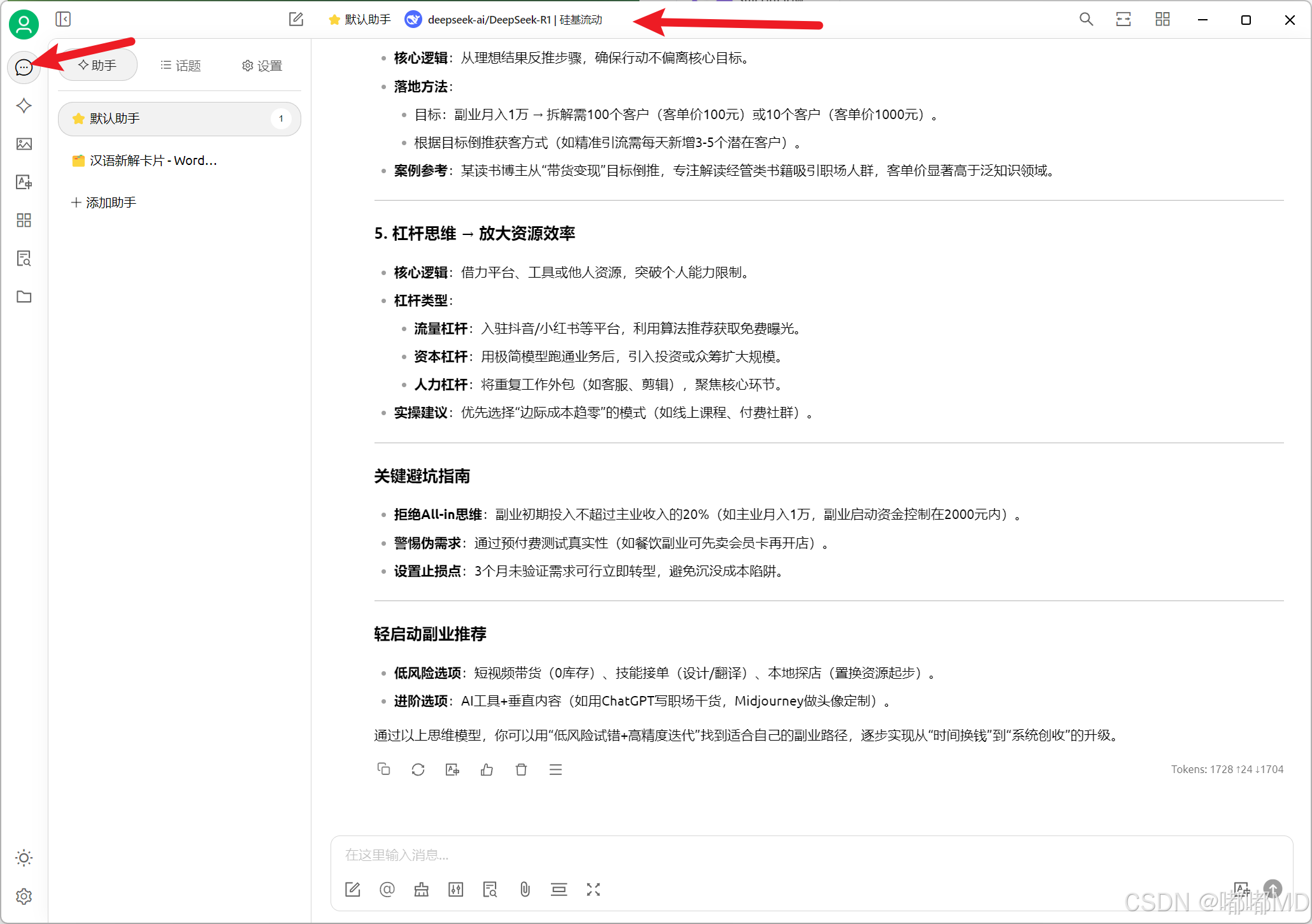Open the agents star icon in the sidebar
The width and height of the screenshot is (1312, 924).
24,106
